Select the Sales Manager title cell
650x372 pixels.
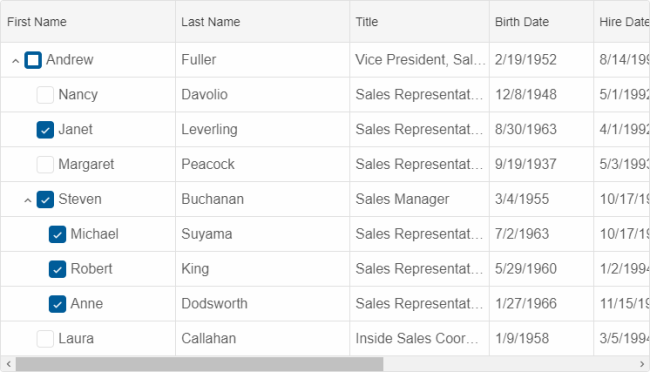pos(420,199)
